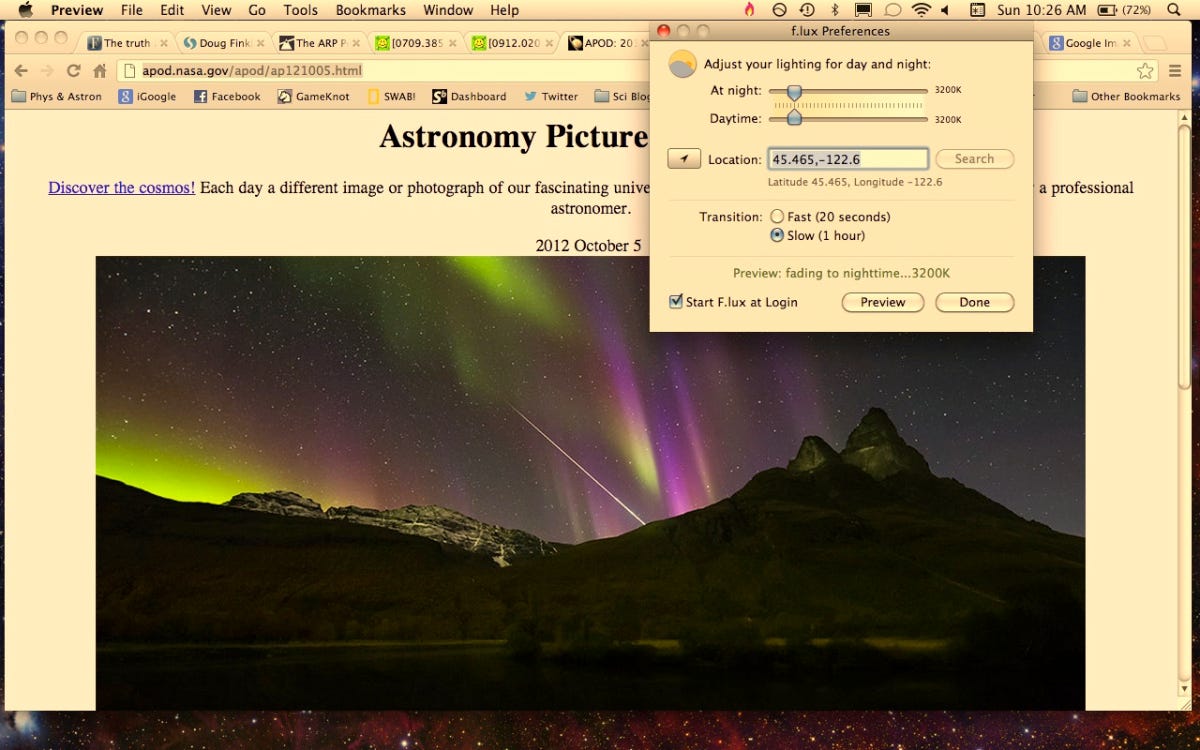Open the GameKnot bookmark

click(x=313, y=96)
